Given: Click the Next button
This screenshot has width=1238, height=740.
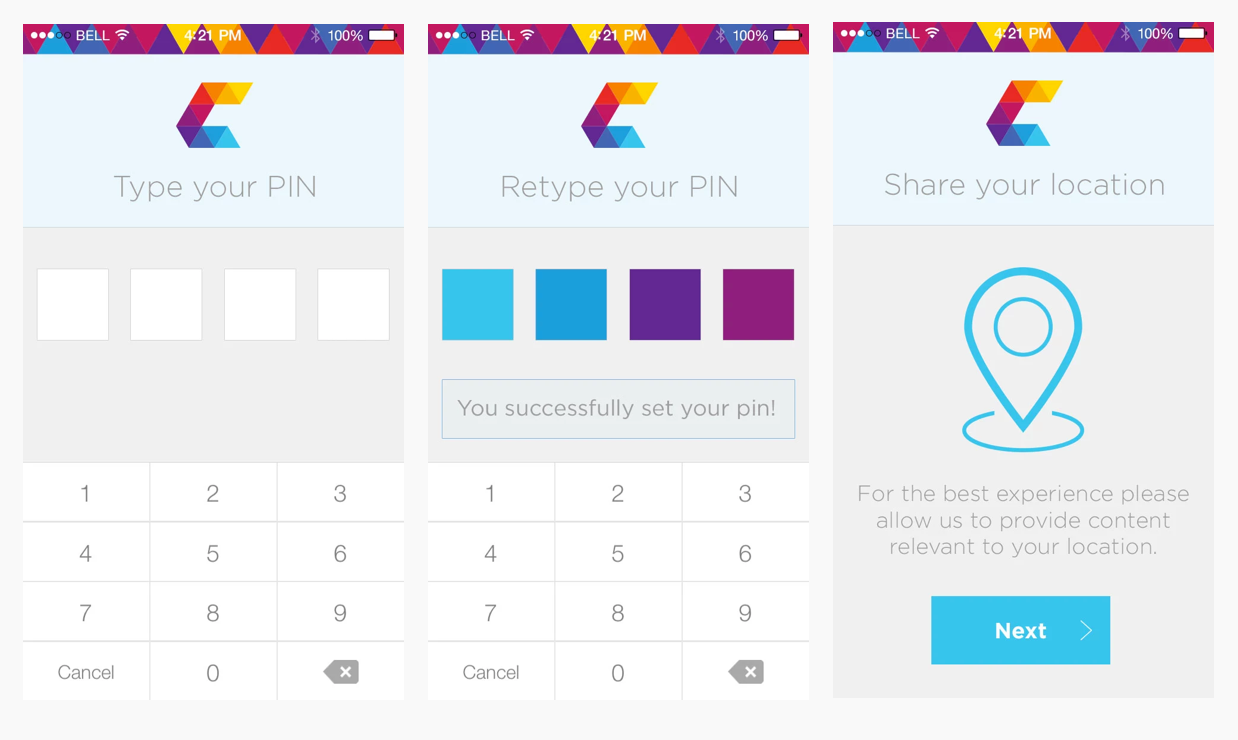Looking at the screenshot, I should point(1020,630).
